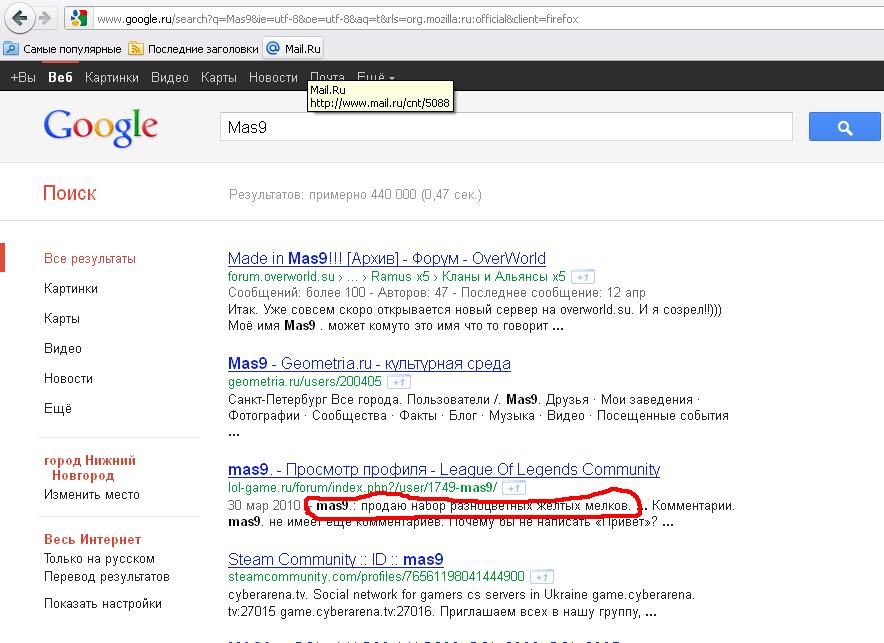Screen dimensions: 884x643
Task: Click 'Изменить место' location link
Action: (x=92, y=494)
